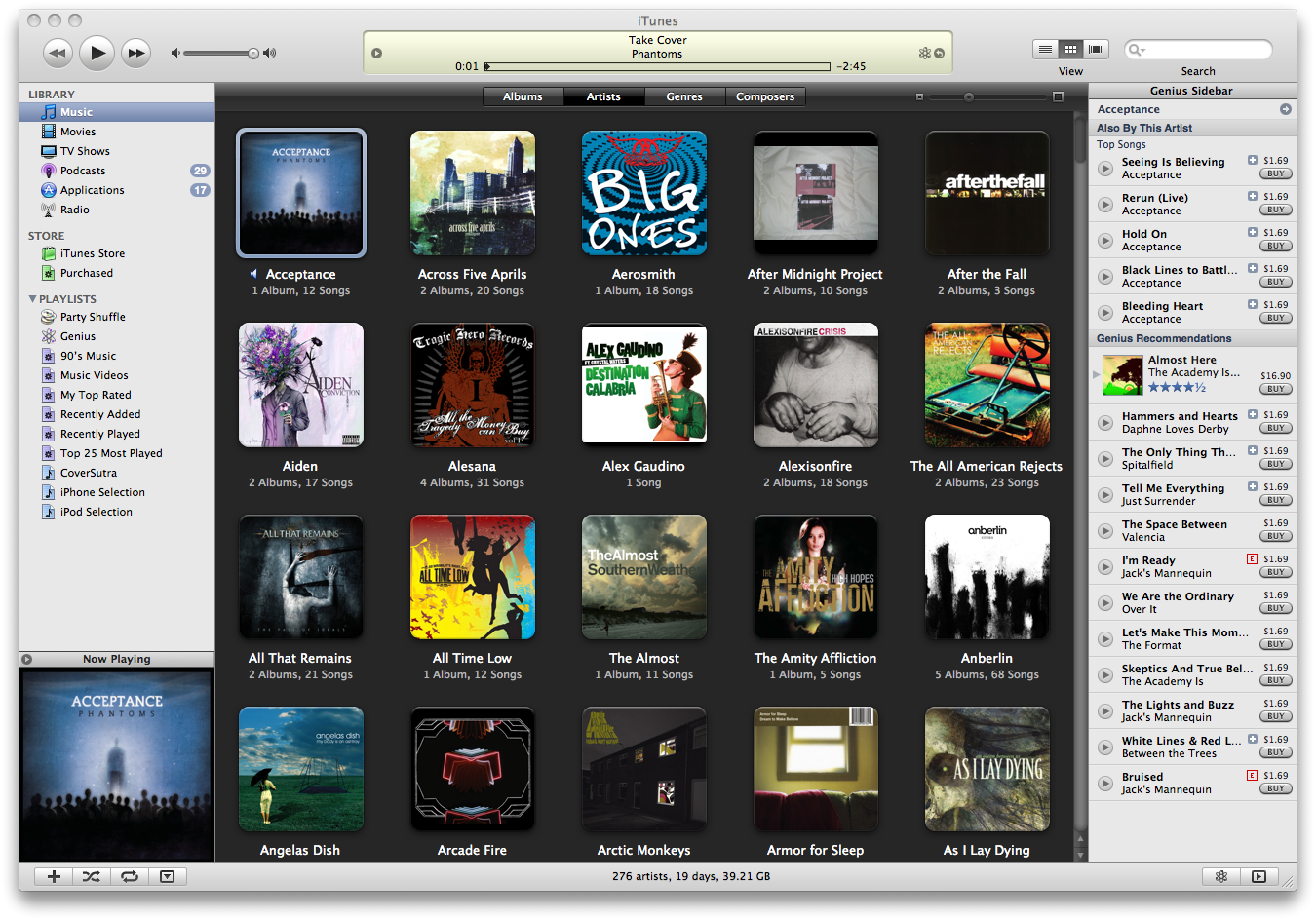Create a new playlist with the plus button
The height and width of the screenshot is (920, 1316).
click(x=53, y=876)
